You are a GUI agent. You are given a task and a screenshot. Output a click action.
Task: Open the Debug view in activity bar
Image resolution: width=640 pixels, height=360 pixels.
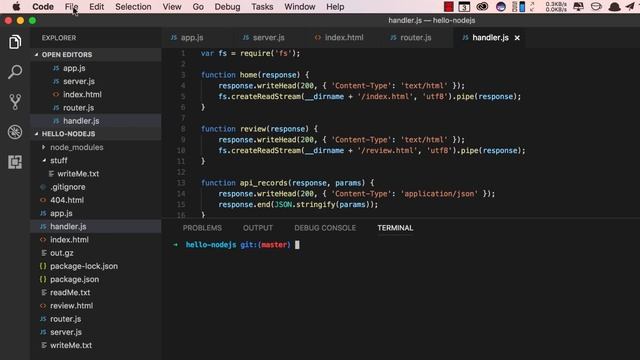tap(15, 132)
